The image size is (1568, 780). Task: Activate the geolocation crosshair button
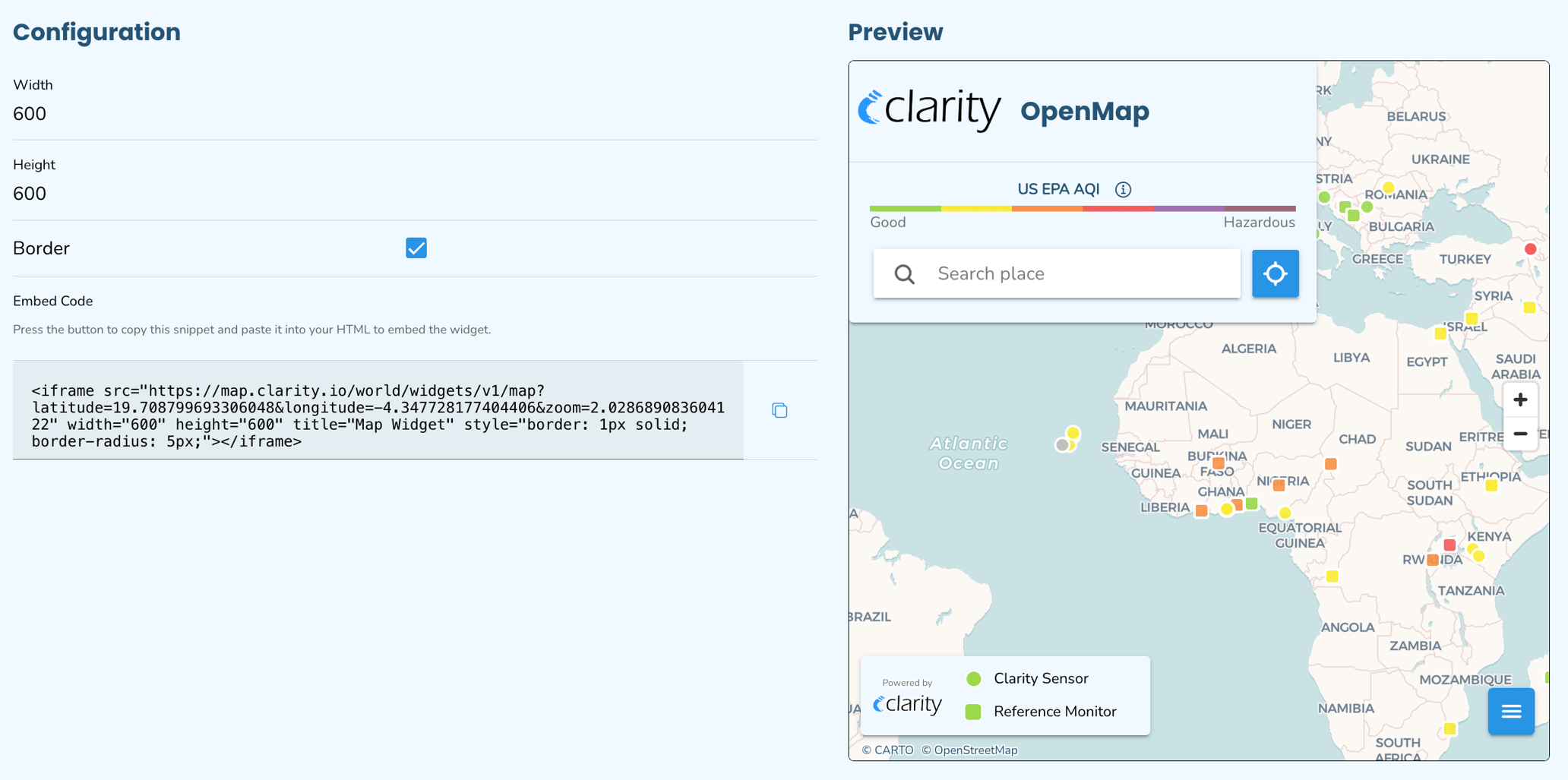click(x=1275, y=273)
